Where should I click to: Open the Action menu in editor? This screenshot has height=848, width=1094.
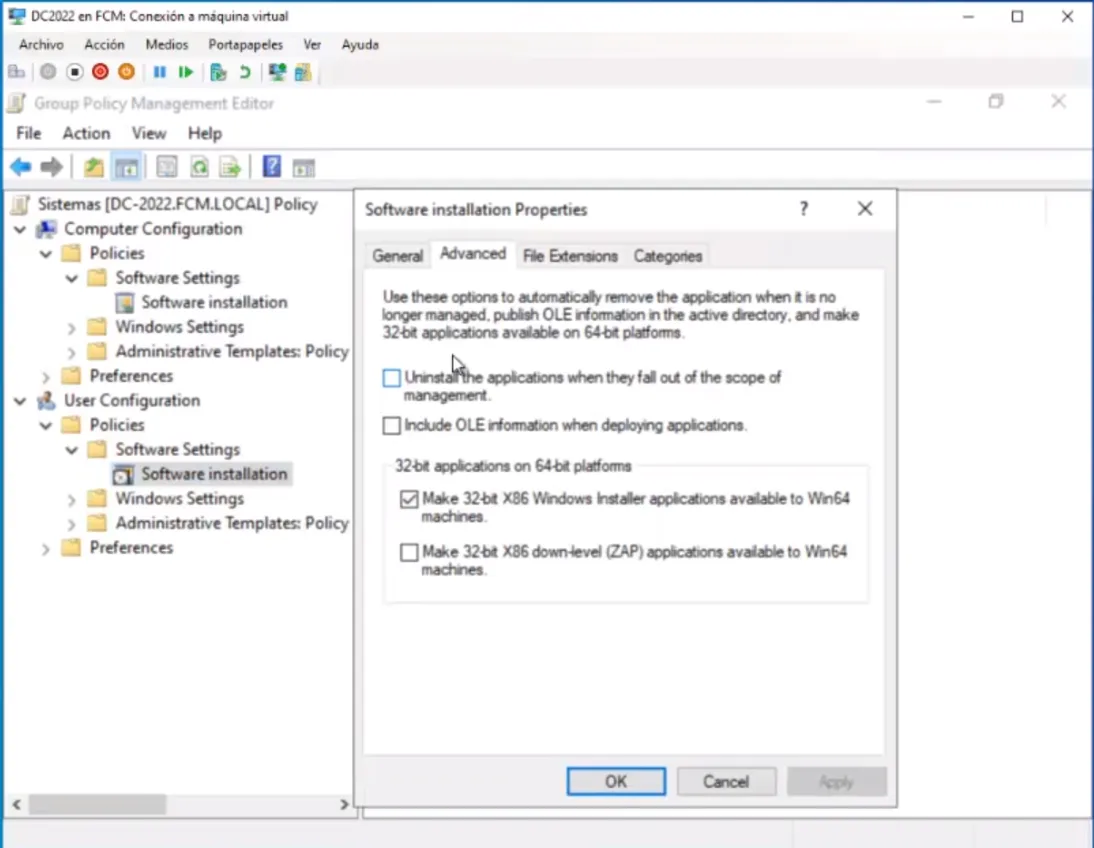click(86, 133)
